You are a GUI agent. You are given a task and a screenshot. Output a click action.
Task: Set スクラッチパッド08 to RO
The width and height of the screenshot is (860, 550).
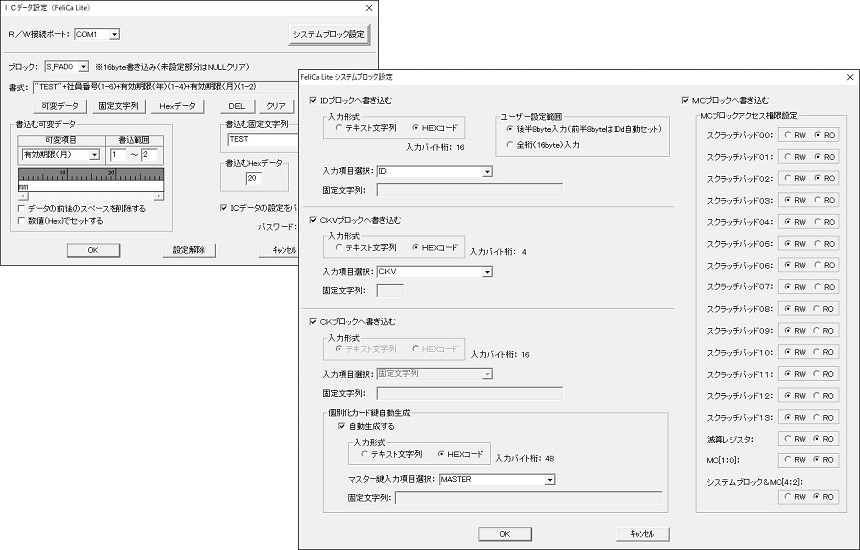point(818,309)
